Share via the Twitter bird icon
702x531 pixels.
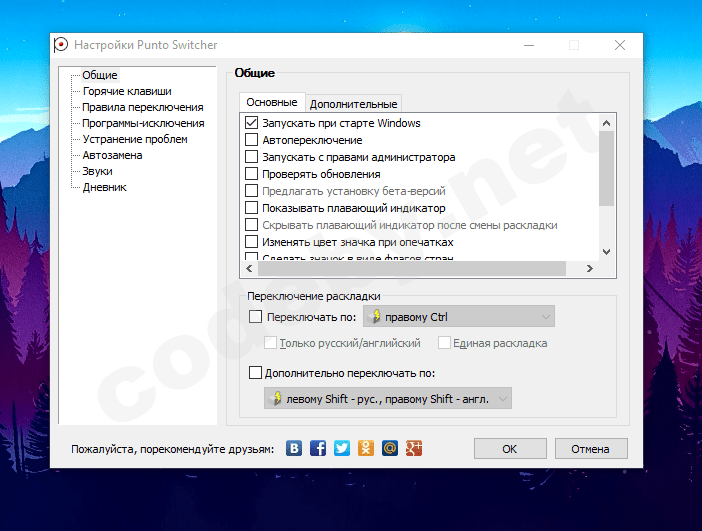[342, 448]
